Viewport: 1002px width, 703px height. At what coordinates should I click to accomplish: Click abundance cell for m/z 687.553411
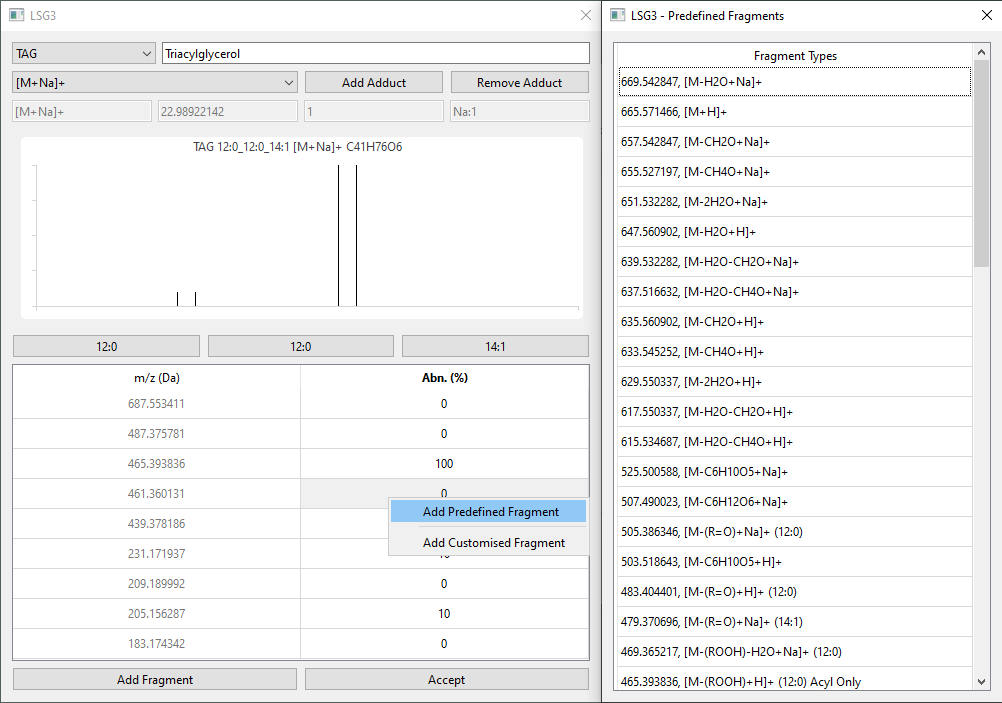pyautogui.click(x=445, y=404)
